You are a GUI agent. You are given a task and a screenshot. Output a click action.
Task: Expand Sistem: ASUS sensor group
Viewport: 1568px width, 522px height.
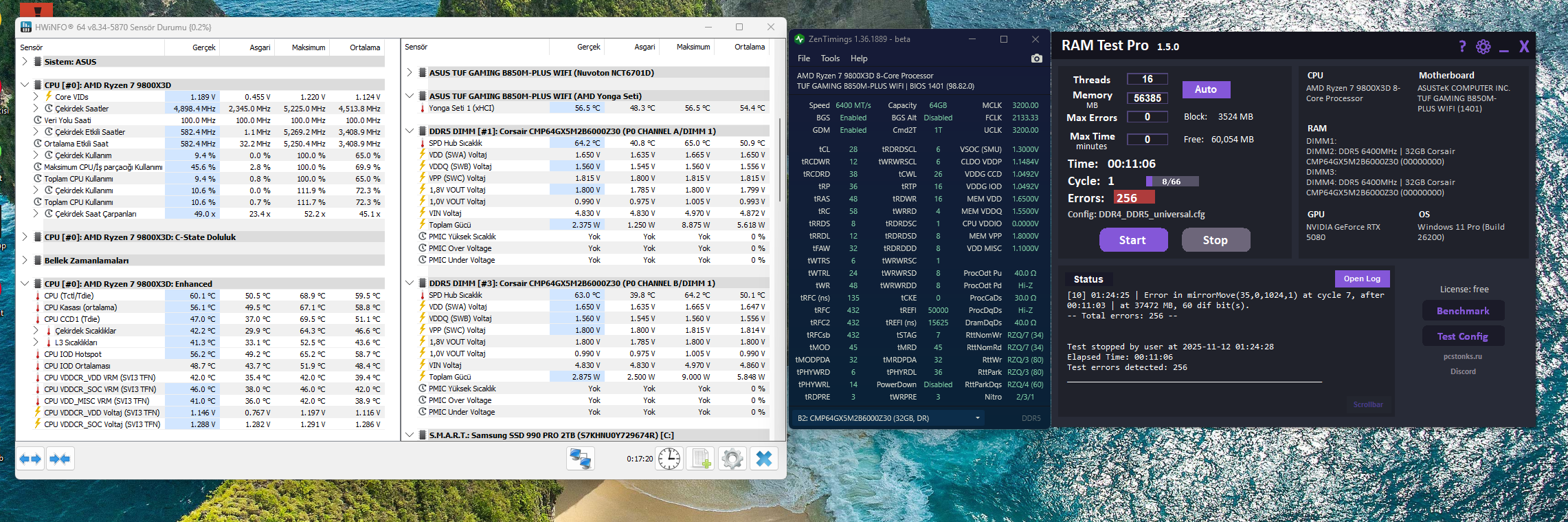[25, 62]
